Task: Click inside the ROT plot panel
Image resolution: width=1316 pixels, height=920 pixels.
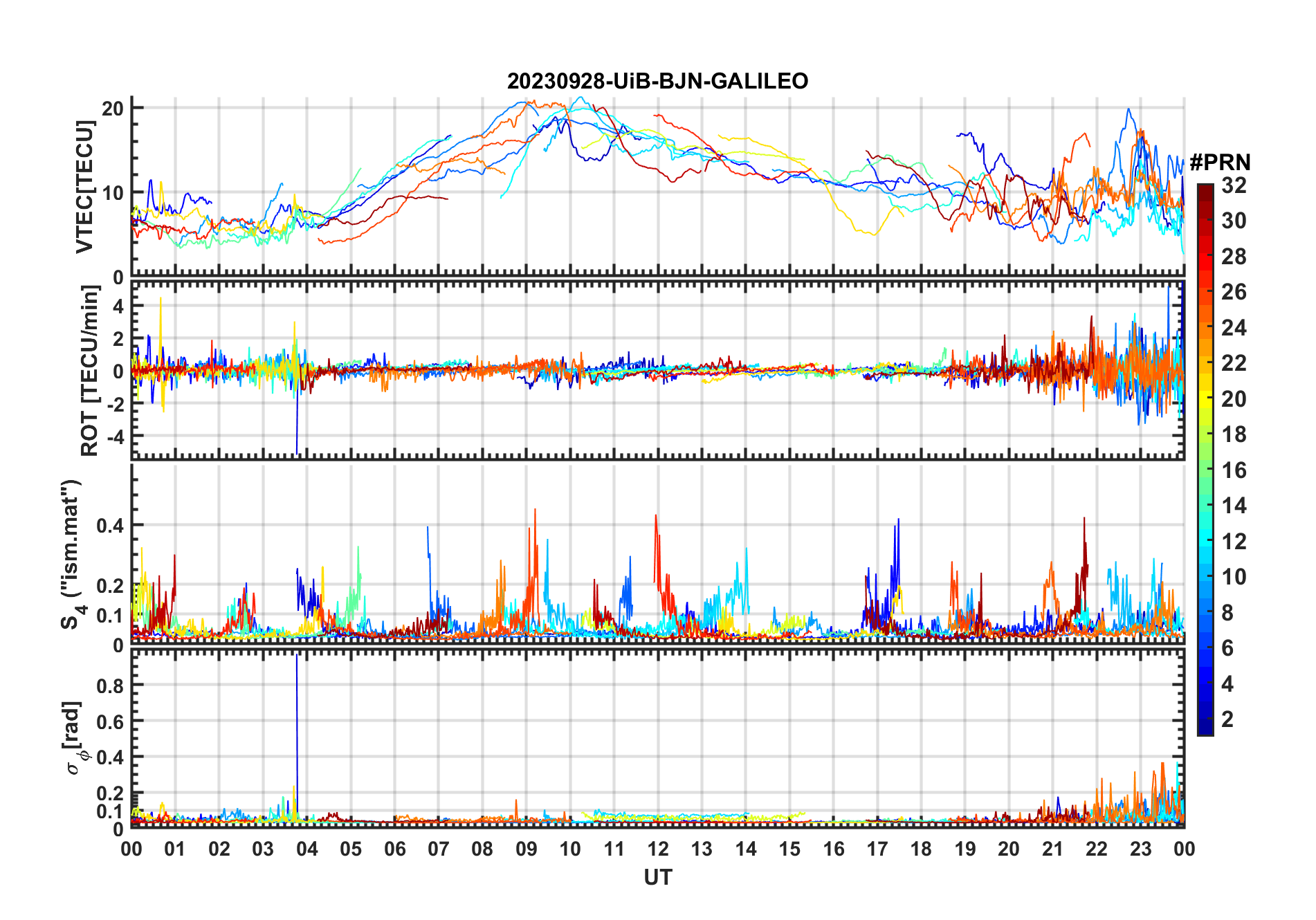Action: (657, 369)
